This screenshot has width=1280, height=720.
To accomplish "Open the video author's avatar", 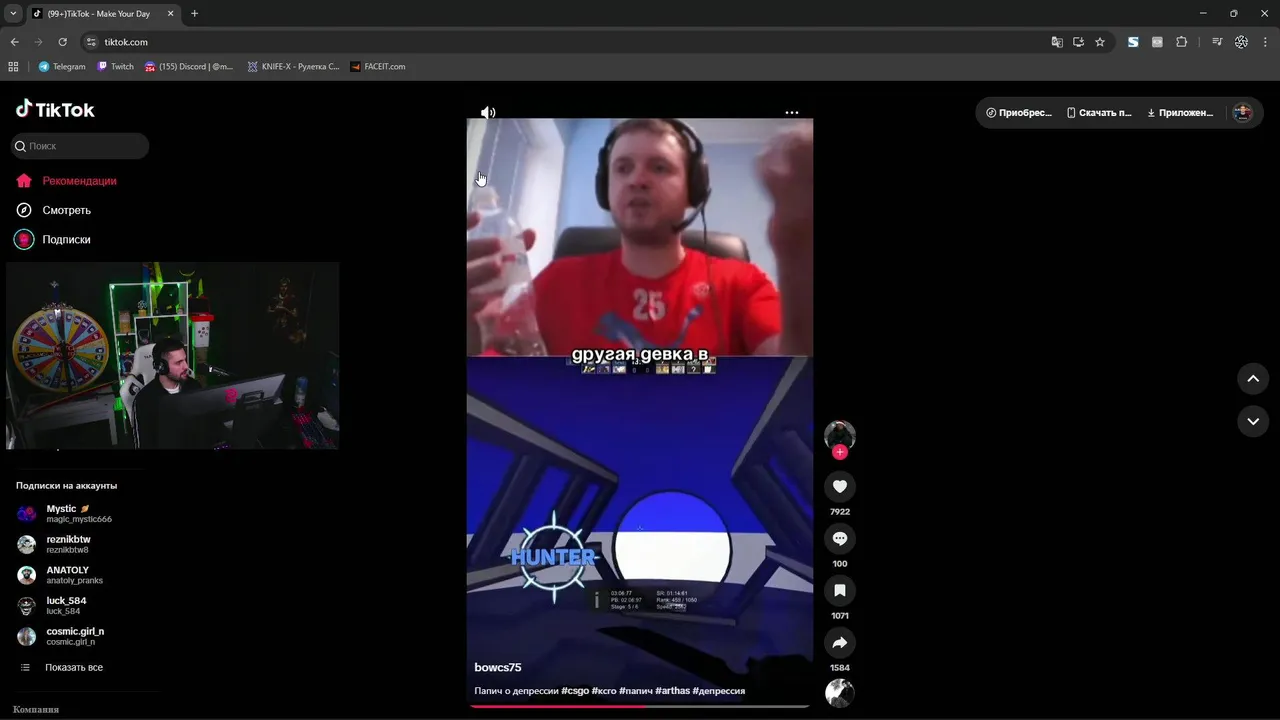I will (x=840, y=435).
